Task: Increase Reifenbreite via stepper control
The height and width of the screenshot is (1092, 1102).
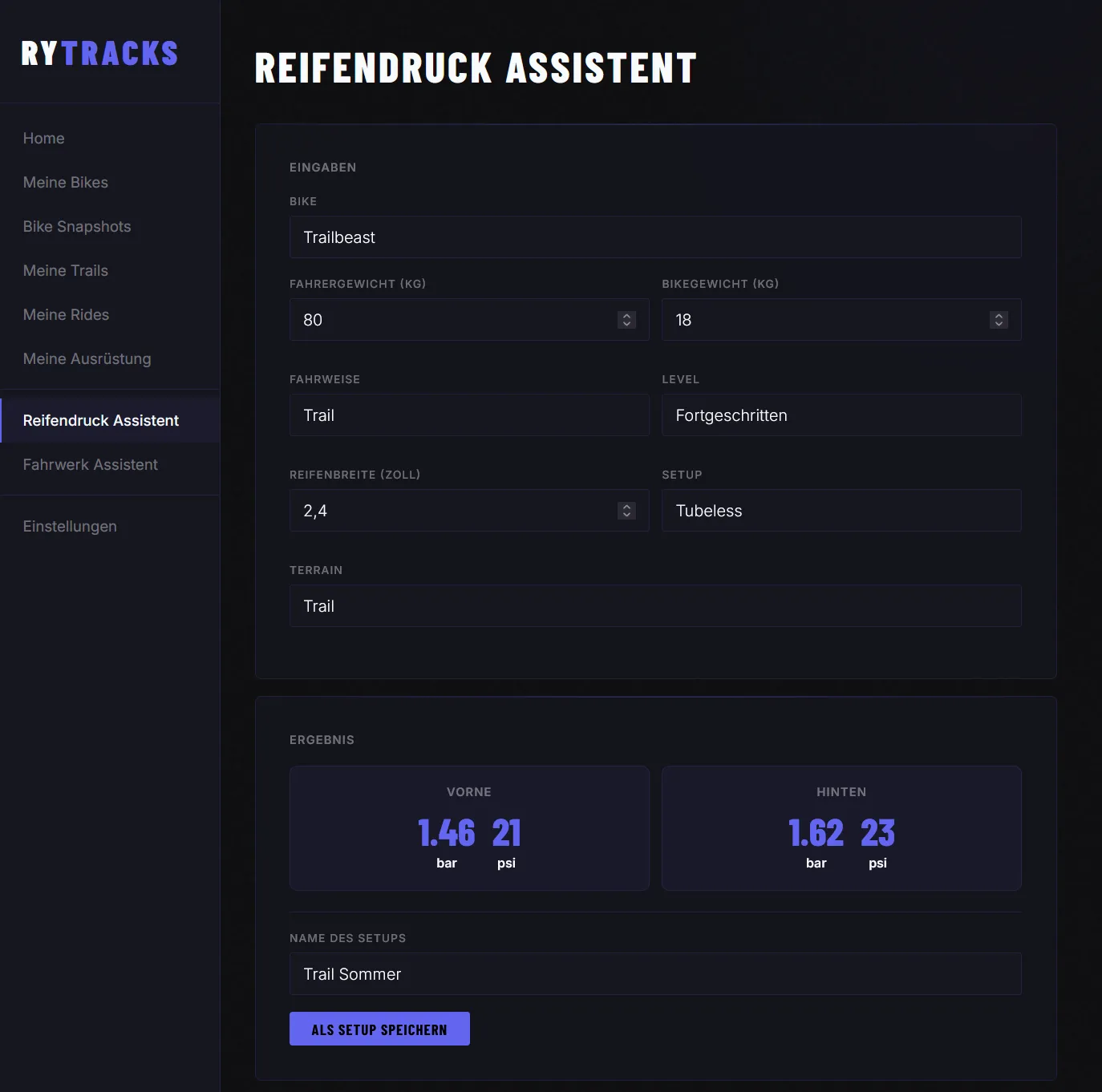Action: (626, 506)
